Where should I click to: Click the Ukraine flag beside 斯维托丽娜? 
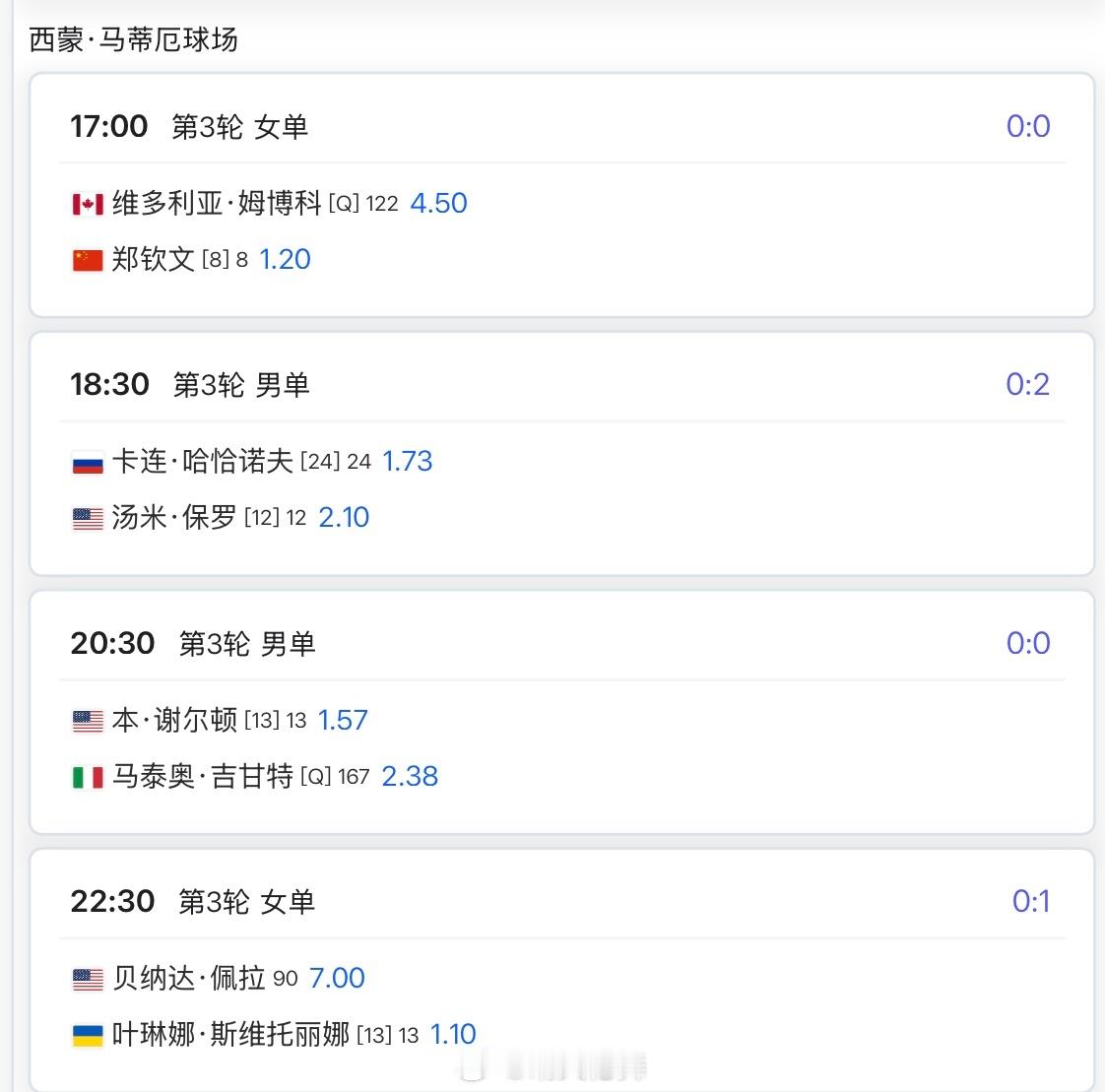(88, 1036)
